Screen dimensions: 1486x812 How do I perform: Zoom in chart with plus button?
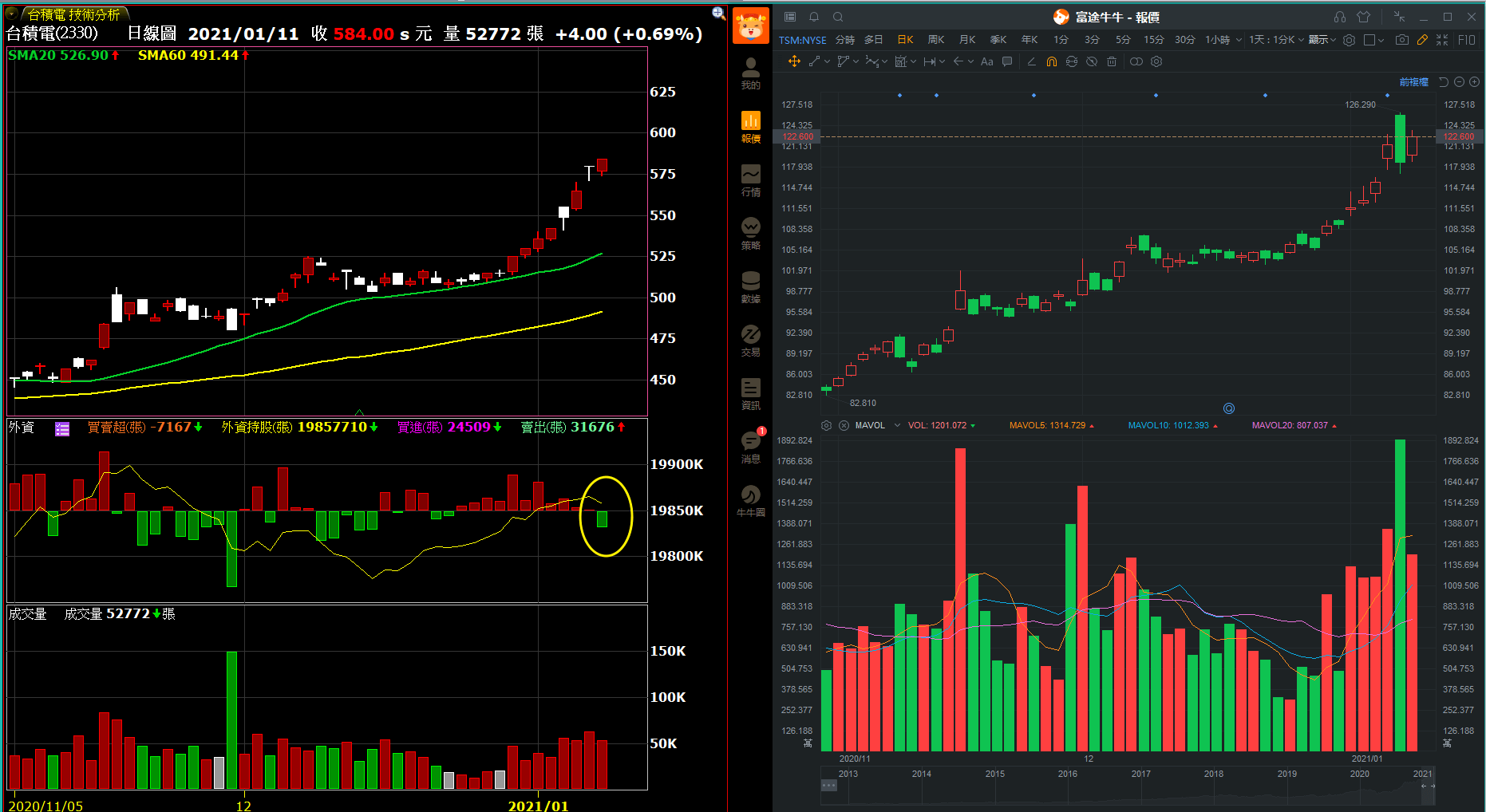[x=1474, y=82]
